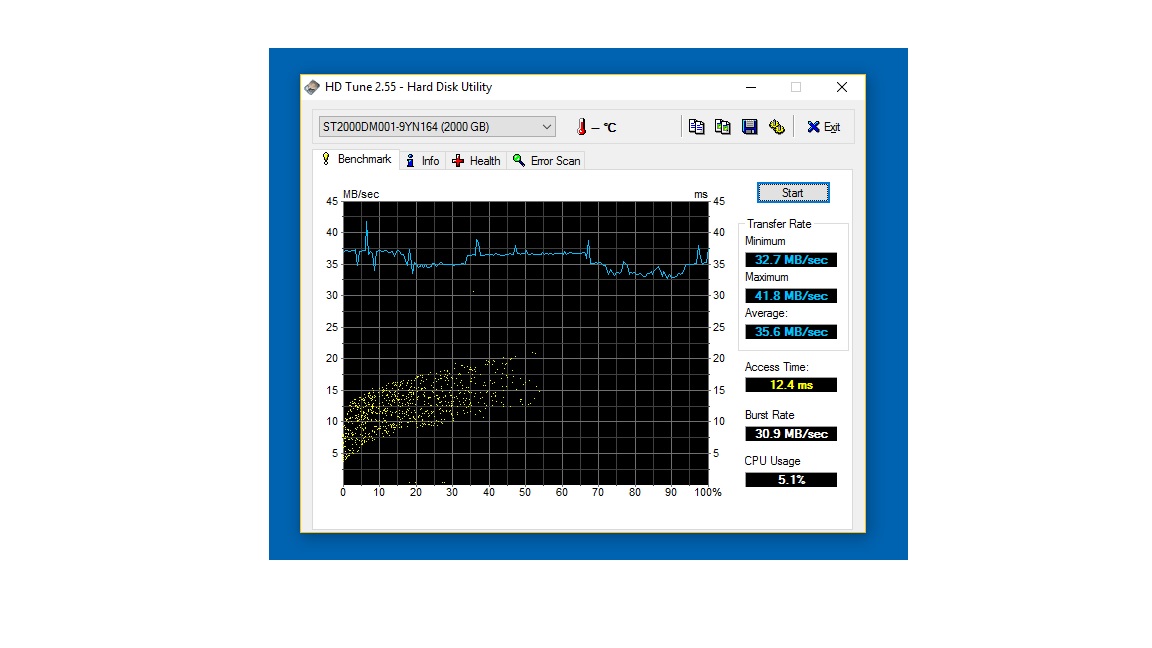Click the average value 35.6 MB/sec
The width and height of the screenshot is (1152, 648).
coord(791,331)
